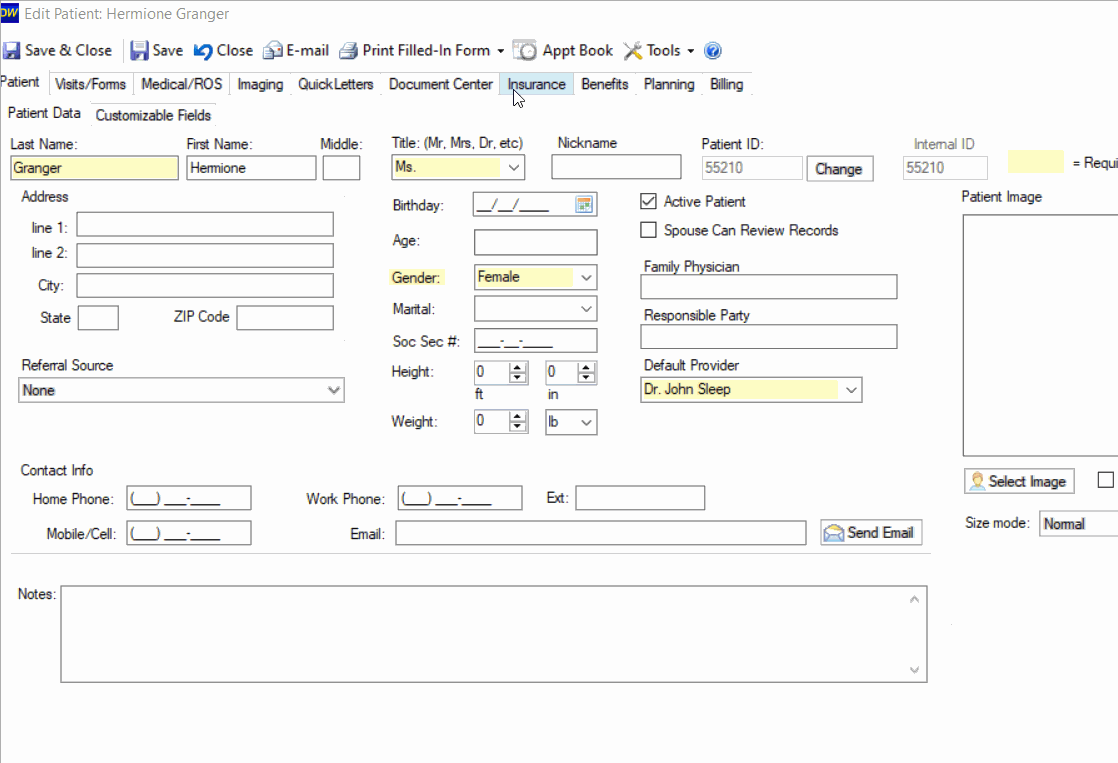
Task: Enable Spouse Can Review Records checkbox
Action: (648, 230)
